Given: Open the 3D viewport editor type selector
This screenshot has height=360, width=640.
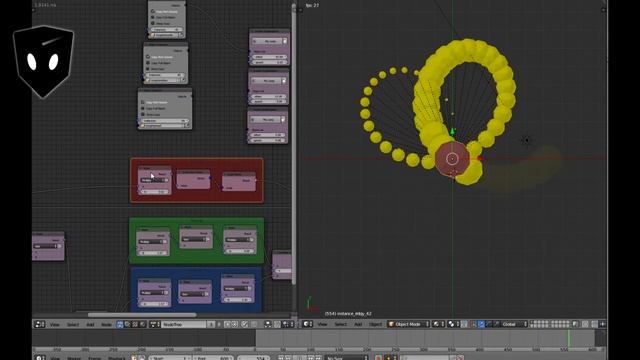Looking at the screenshot, I should click(x=308, y=324).
